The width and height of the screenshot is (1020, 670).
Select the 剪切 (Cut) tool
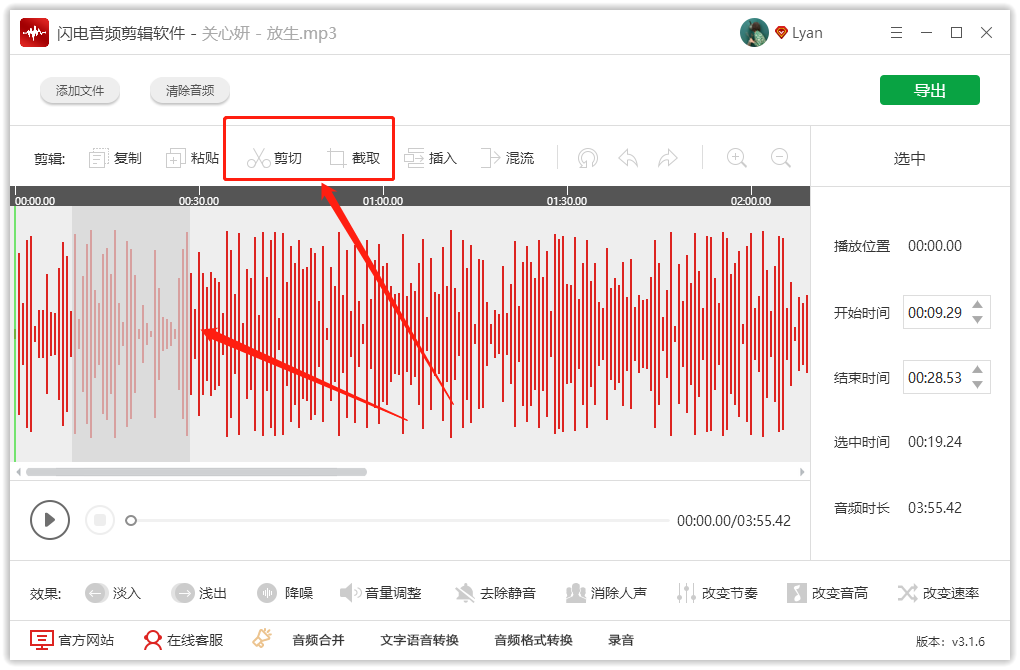tap(271, 156)
